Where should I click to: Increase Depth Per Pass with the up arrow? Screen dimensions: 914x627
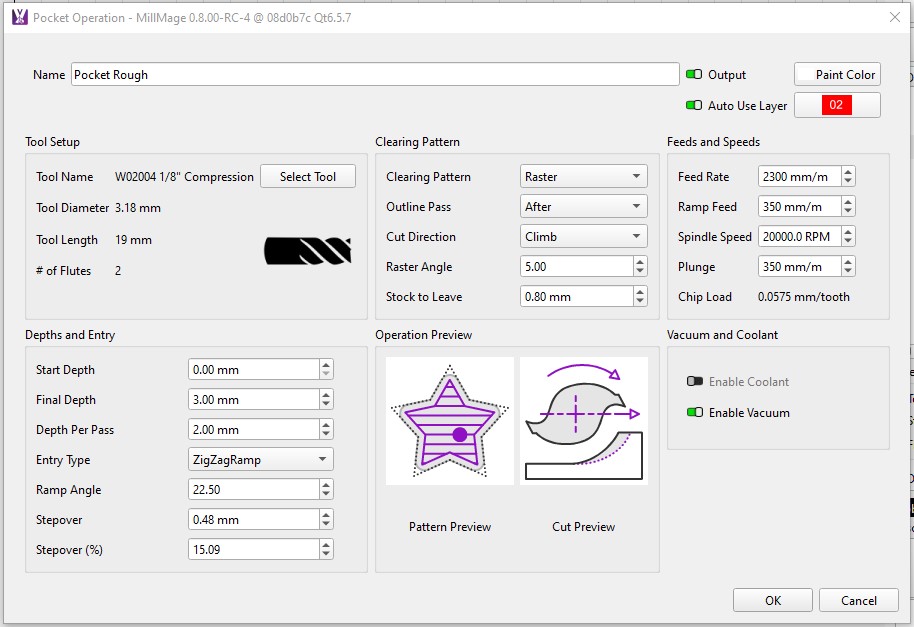pyautogui.click(x=326, y=425)
